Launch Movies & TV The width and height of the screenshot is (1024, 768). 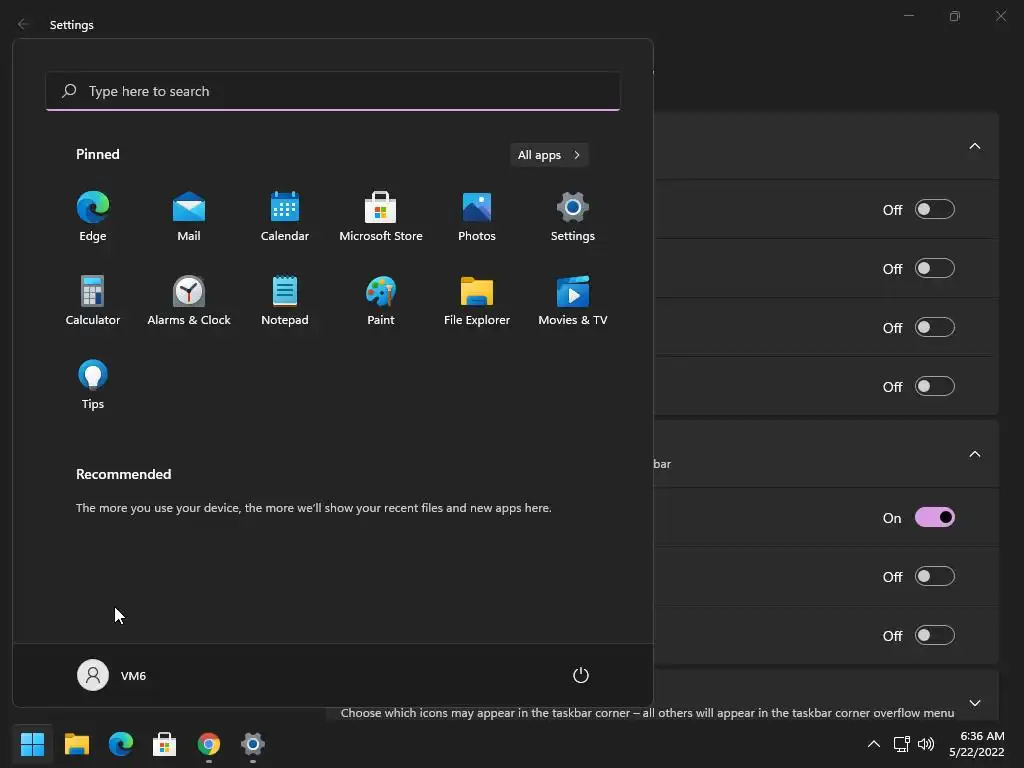coord(573,300)
